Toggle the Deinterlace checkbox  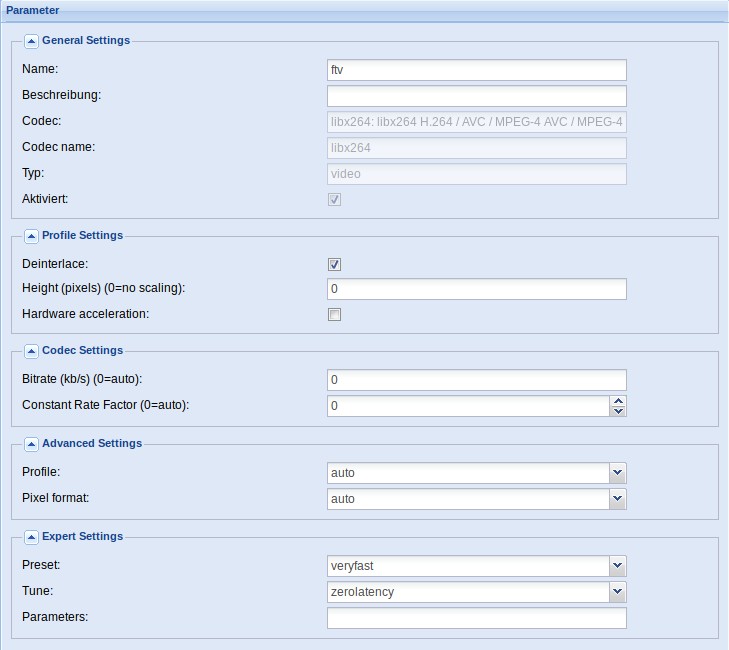tap(334, 265)
